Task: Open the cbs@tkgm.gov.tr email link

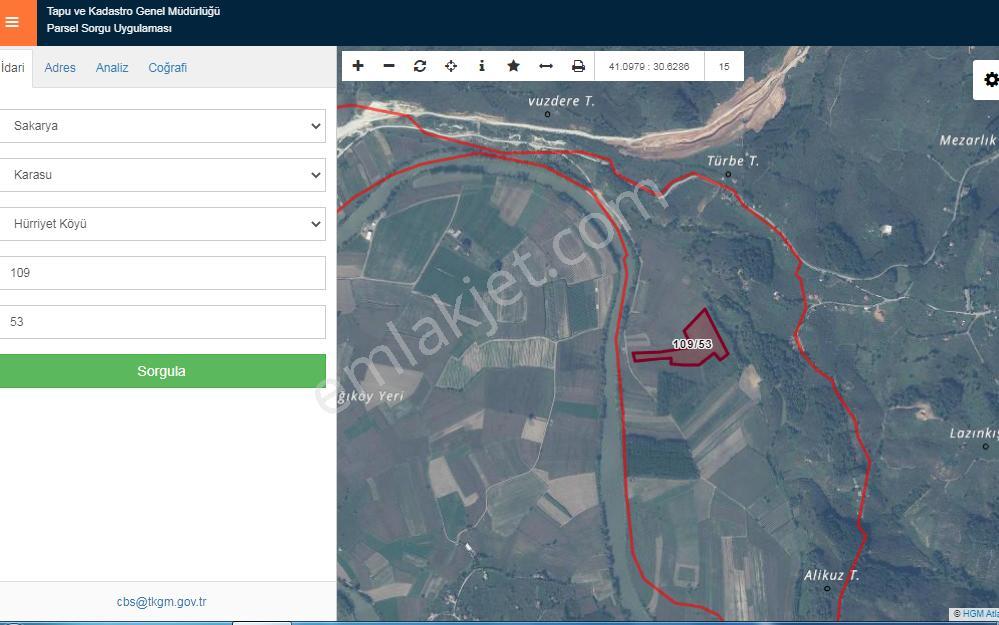Action: click(x=161, y=601)
